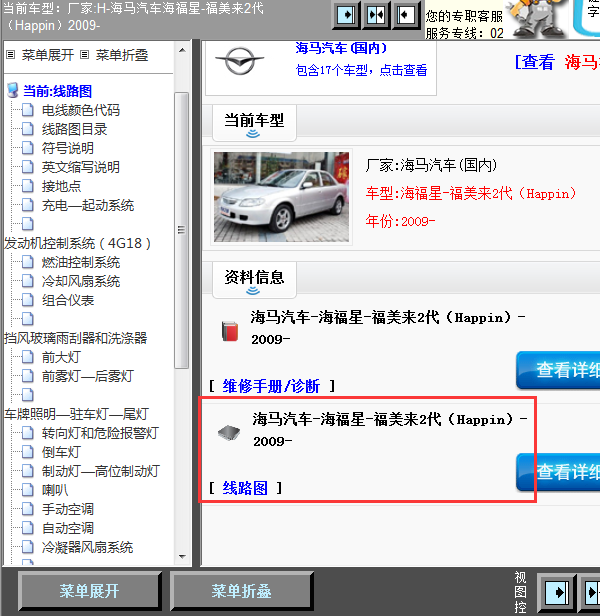The image size is (600, 616).
Task: Open 挡风玻璃雨刮器和洗涤器 tree item
Action: click(75, 338)
